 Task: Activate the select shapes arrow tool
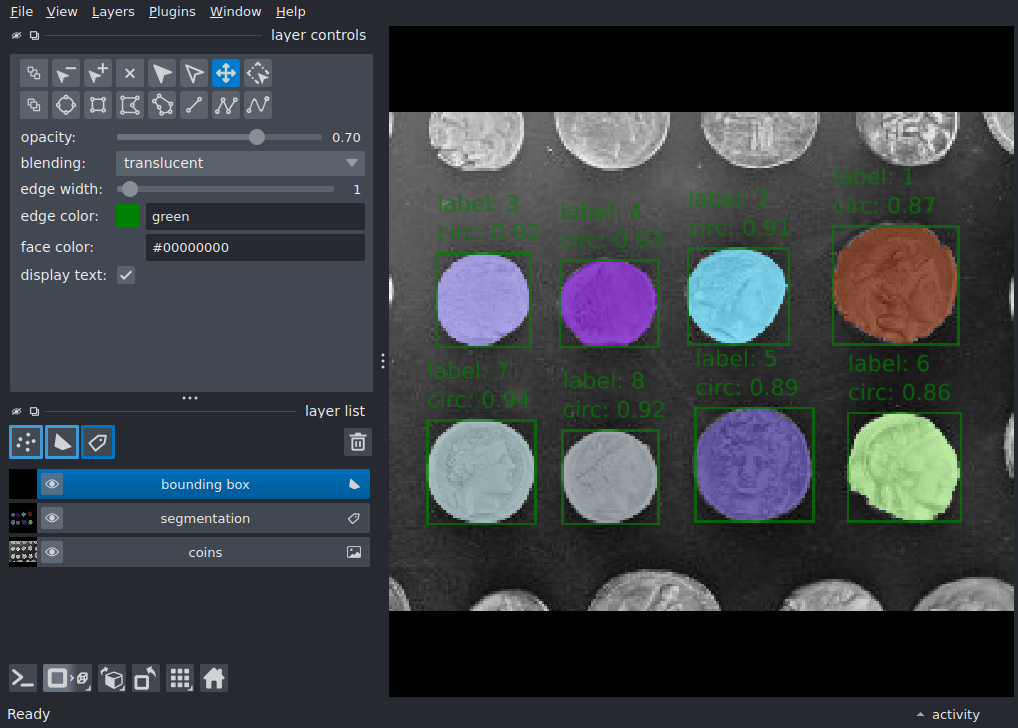[x=162, y=73]
